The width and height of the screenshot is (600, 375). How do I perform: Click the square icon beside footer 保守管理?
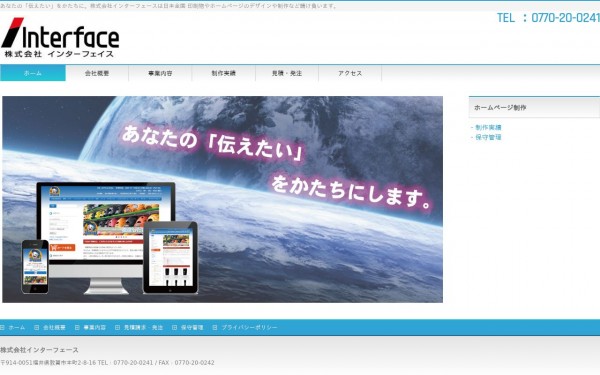pyautogui.click(x=174, y=328)
